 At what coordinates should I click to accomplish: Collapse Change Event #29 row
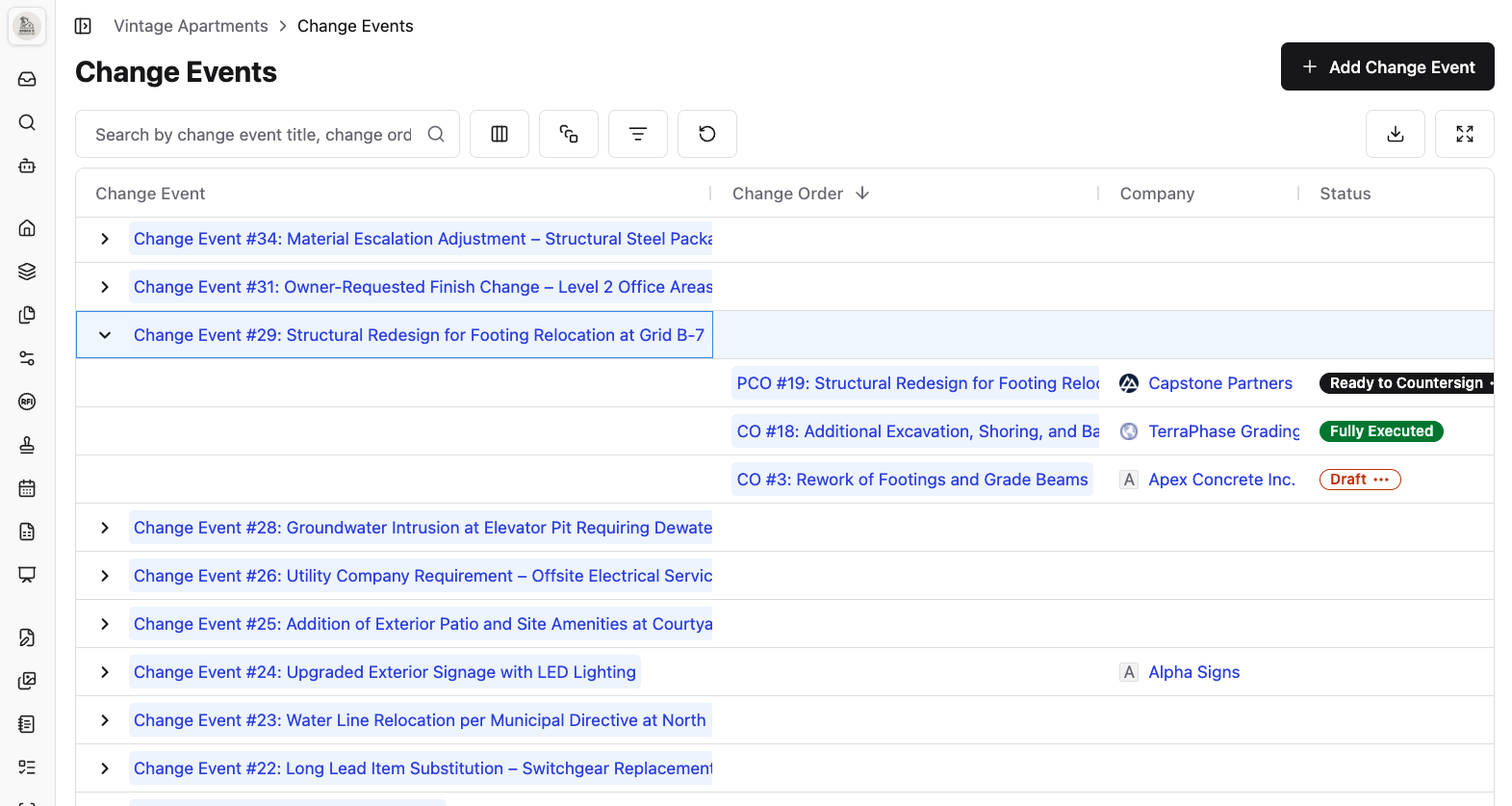(x=105, y=335)
